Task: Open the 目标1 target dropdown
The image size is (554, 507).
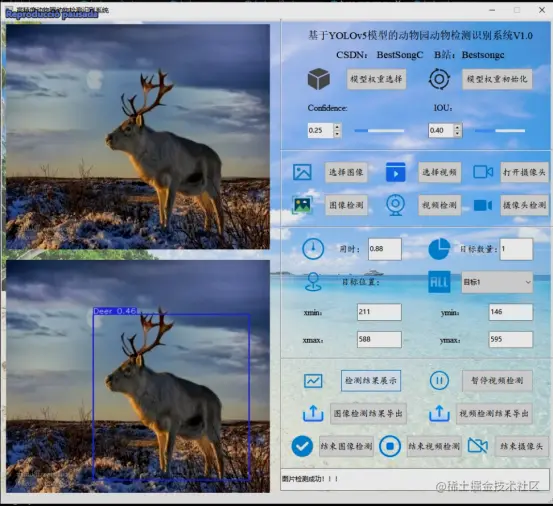Action: tap(497, 282)
